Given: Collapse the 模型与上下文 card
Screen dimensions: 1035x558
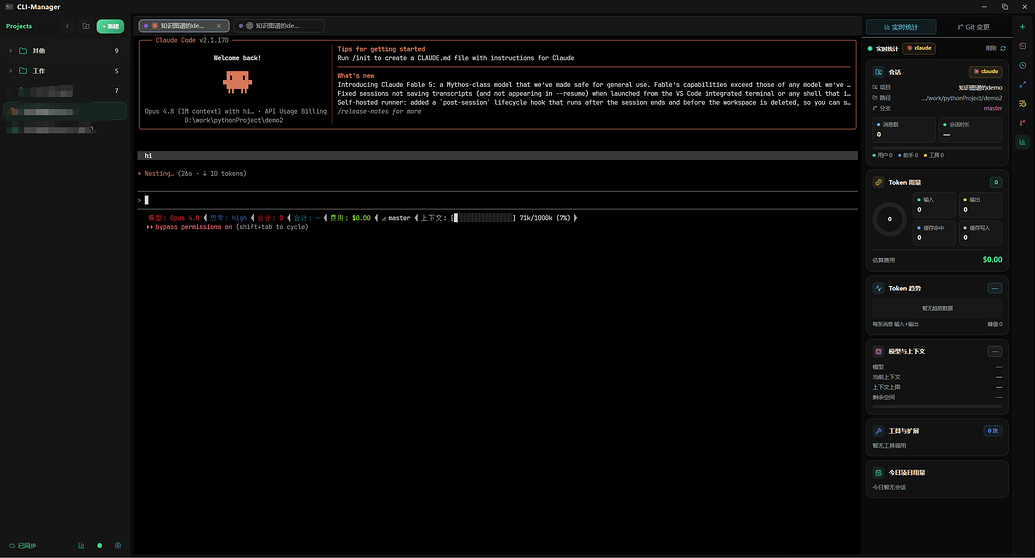Looking at the screenshot, I should [x=995, y=351].
